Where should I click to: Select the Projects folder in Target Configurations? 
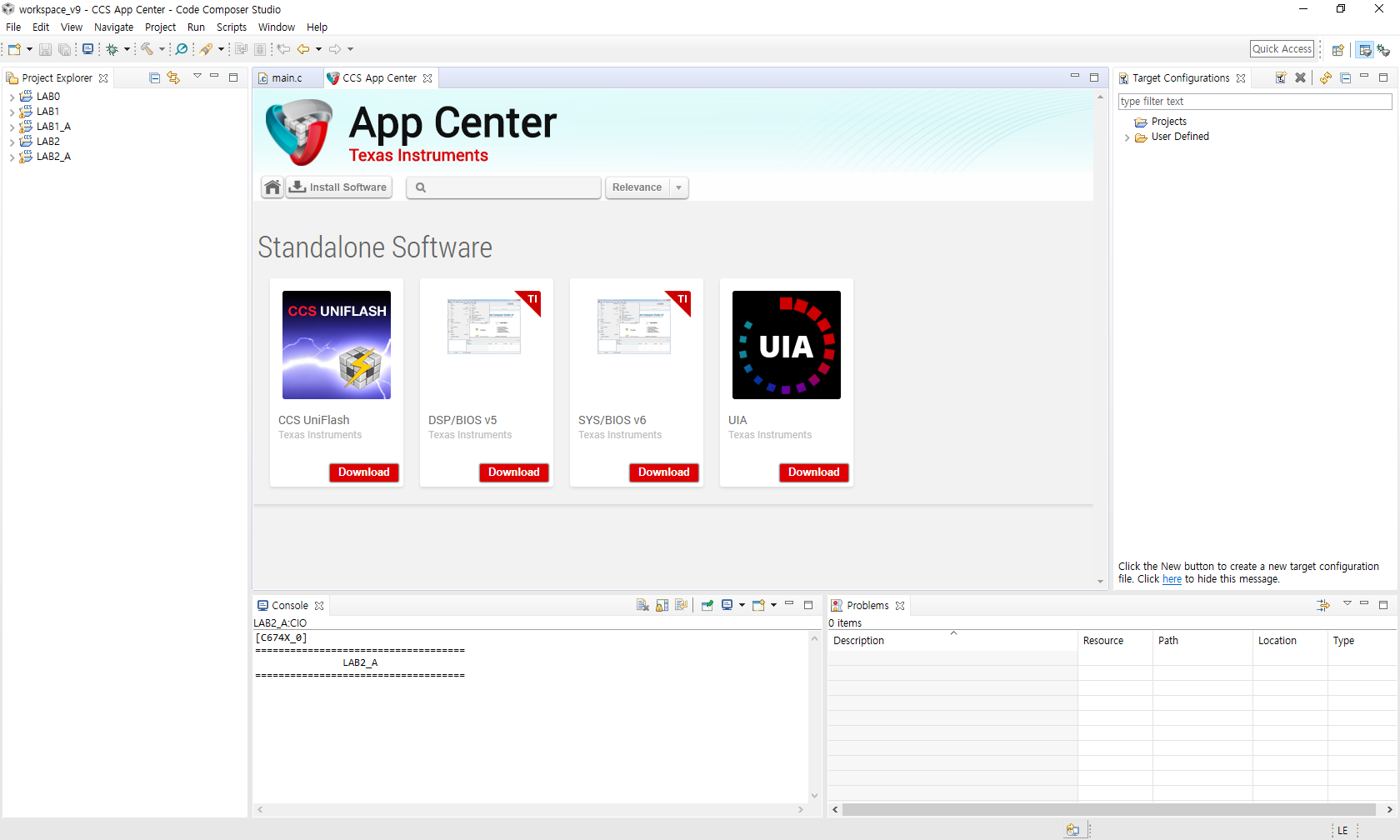pos(1168,122)
